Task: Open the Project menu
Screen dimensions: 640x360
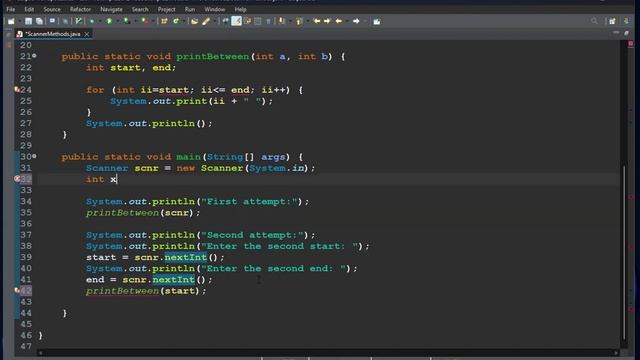Action: 166,9
